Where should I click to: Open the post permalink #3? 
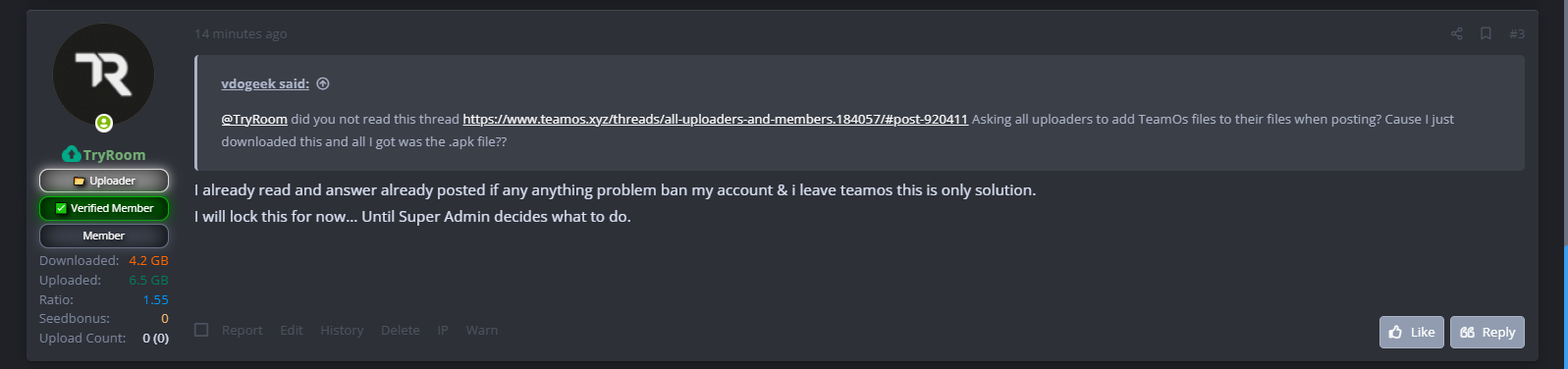1517,33
